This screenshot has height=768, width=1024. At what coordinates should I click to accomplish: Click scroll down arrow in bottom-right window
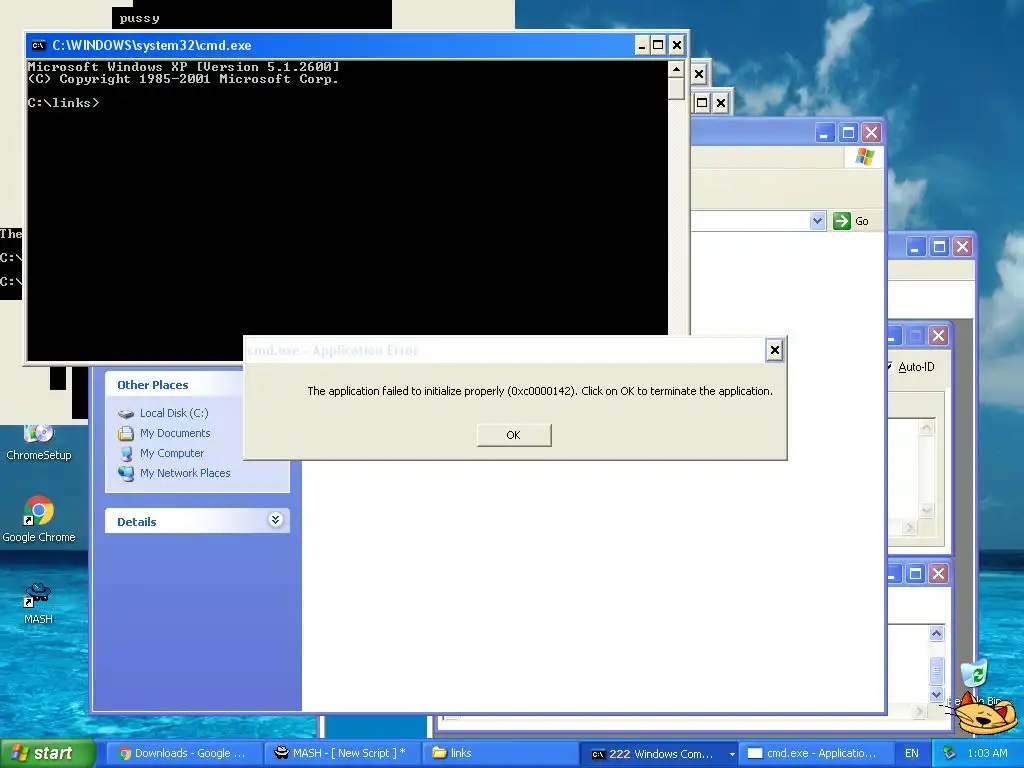pyautogui.click(x=936, y=694)
